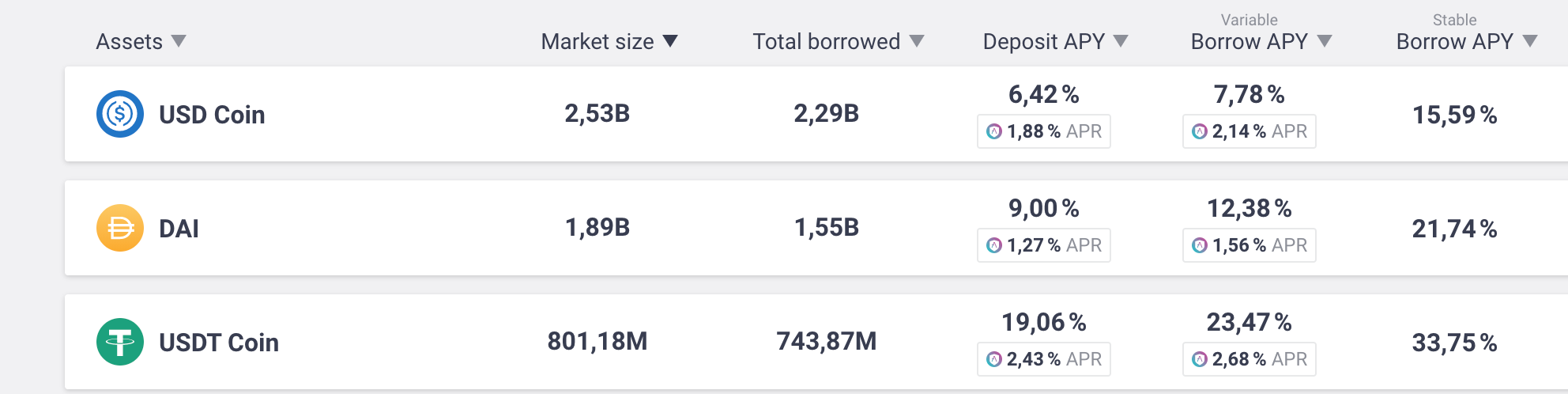The image size is (1568, 394).
Task: Sort by Market size arrow
Action: [670, 41]
